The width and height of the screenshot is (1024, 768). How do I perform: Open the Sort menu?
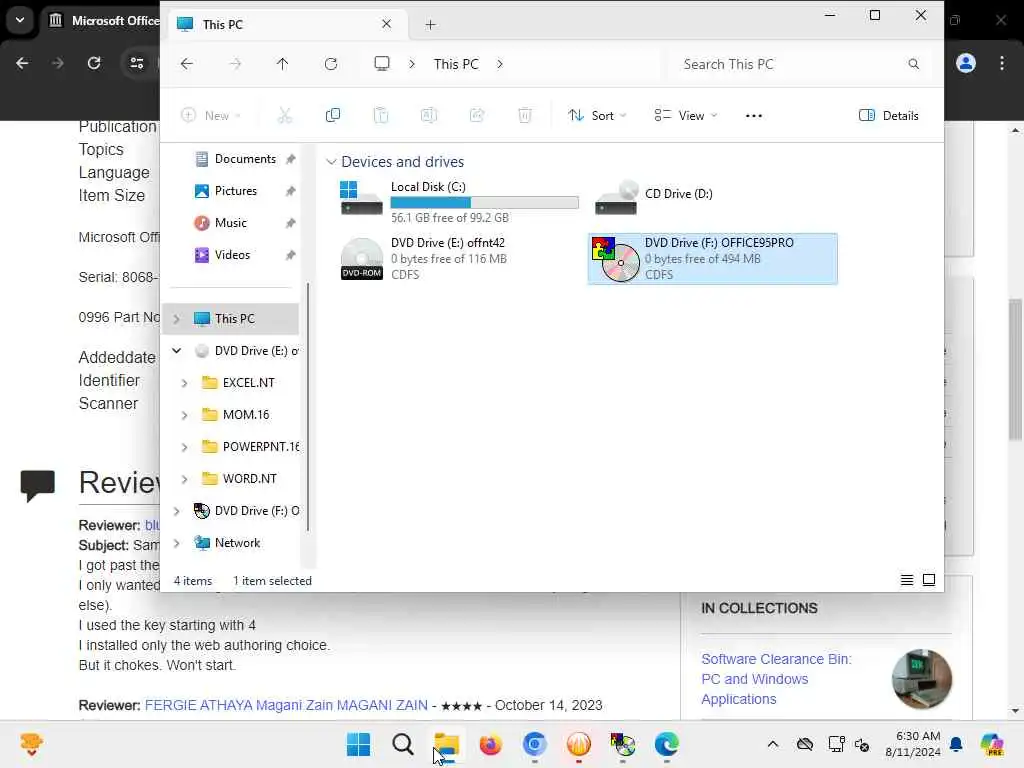tap(597, 116)
